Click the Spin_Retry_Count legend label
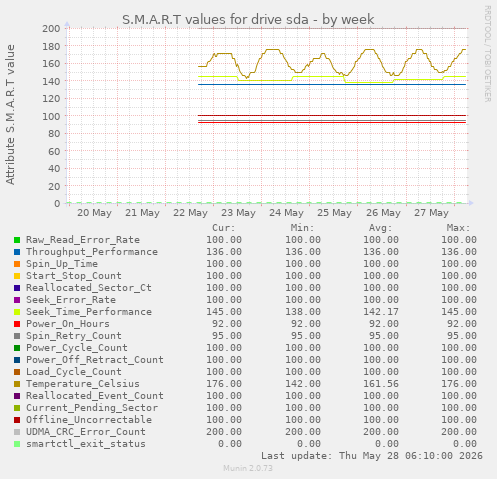497x479 pixels. tap(74, 336)
